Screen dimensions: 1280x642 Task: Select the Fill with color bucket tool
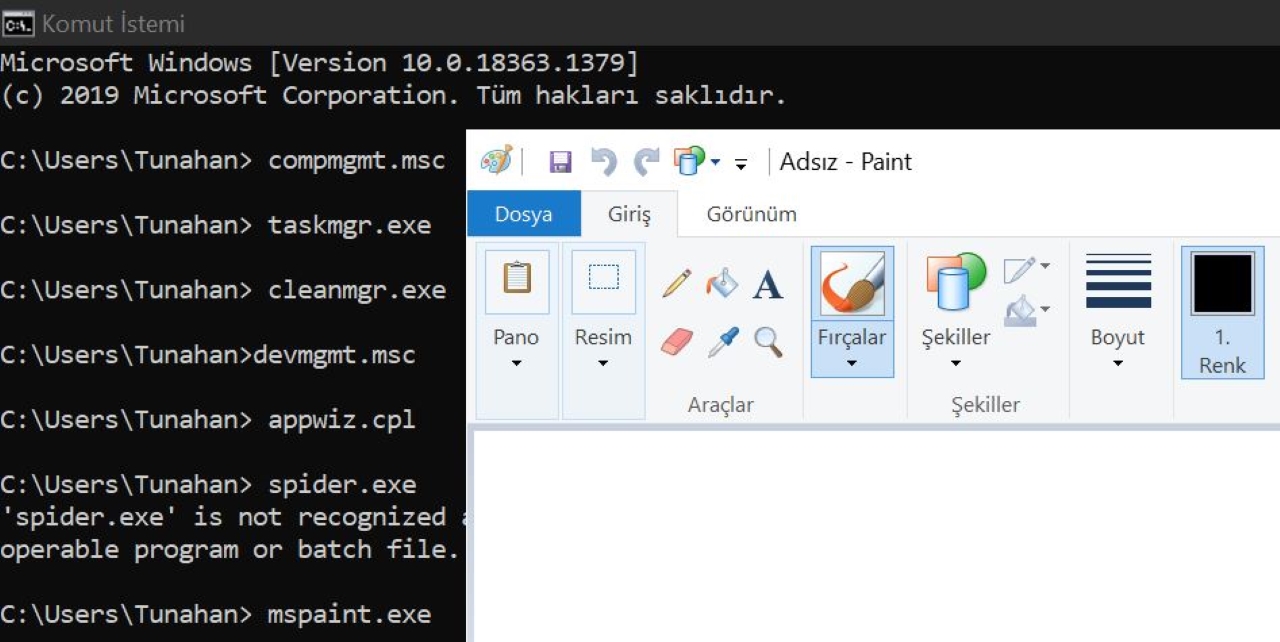tap(721, 284)
